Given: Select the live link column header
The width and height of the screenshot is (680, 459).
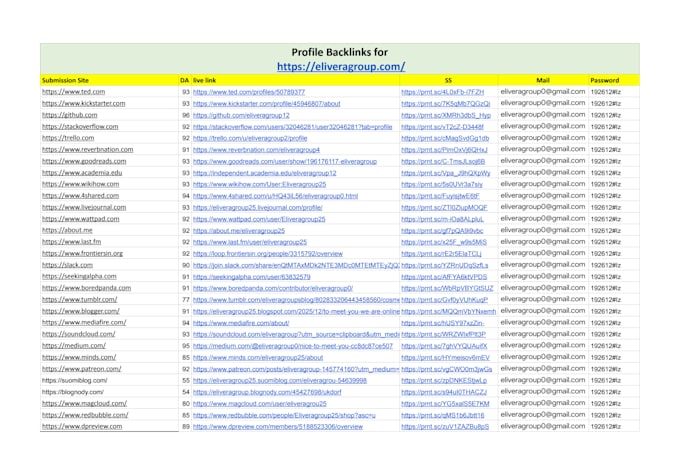Looking at the screenshot, I should (204, 80).
